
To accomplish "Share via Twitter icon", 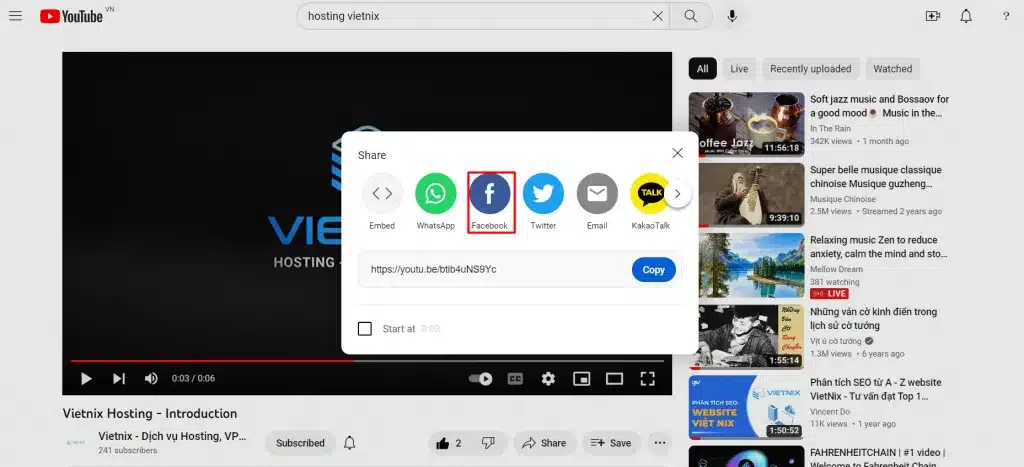I will [543, 193].
